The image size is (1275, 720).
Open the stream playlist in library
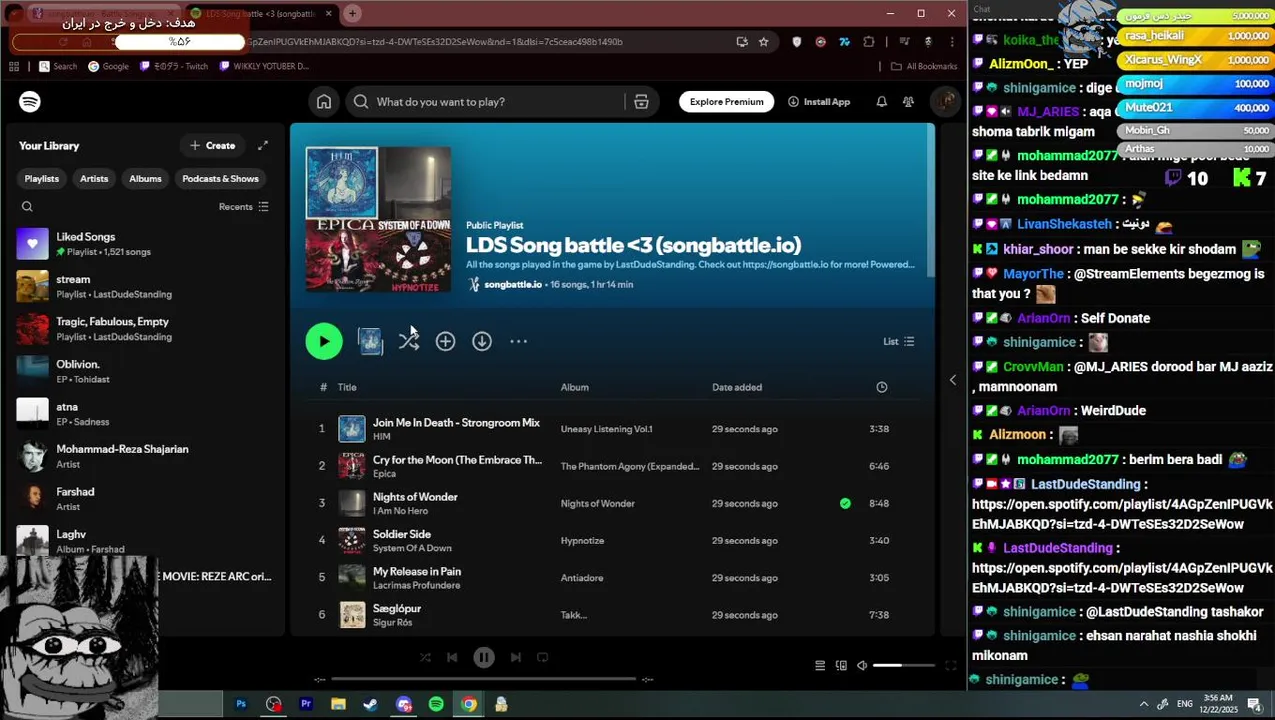click(145, 286)
